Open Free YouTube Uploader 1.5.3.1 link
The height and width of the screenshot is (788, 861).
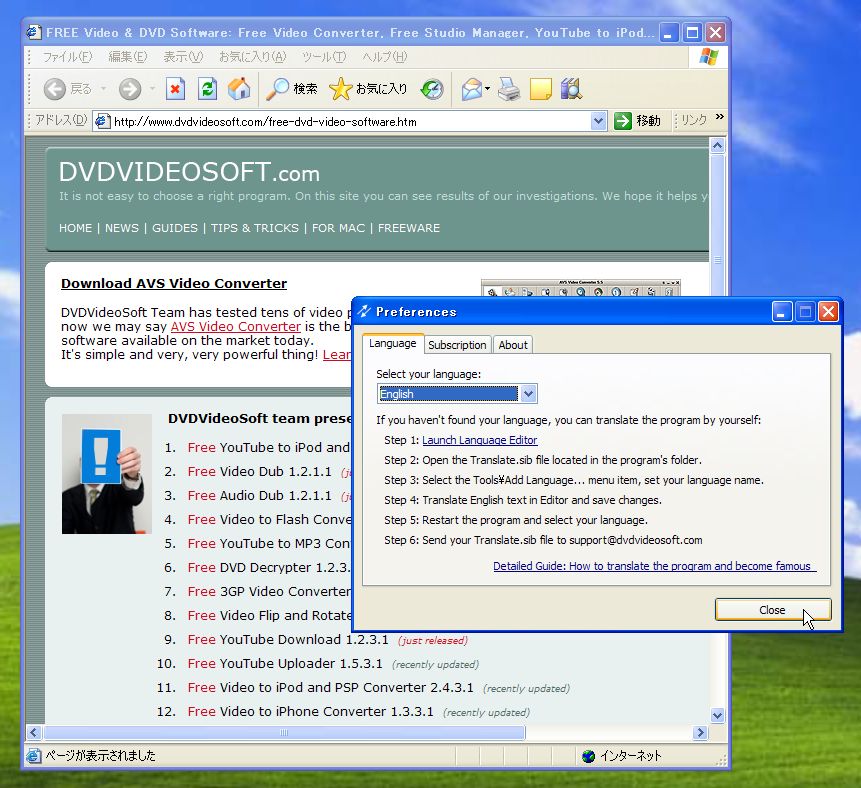285,663
